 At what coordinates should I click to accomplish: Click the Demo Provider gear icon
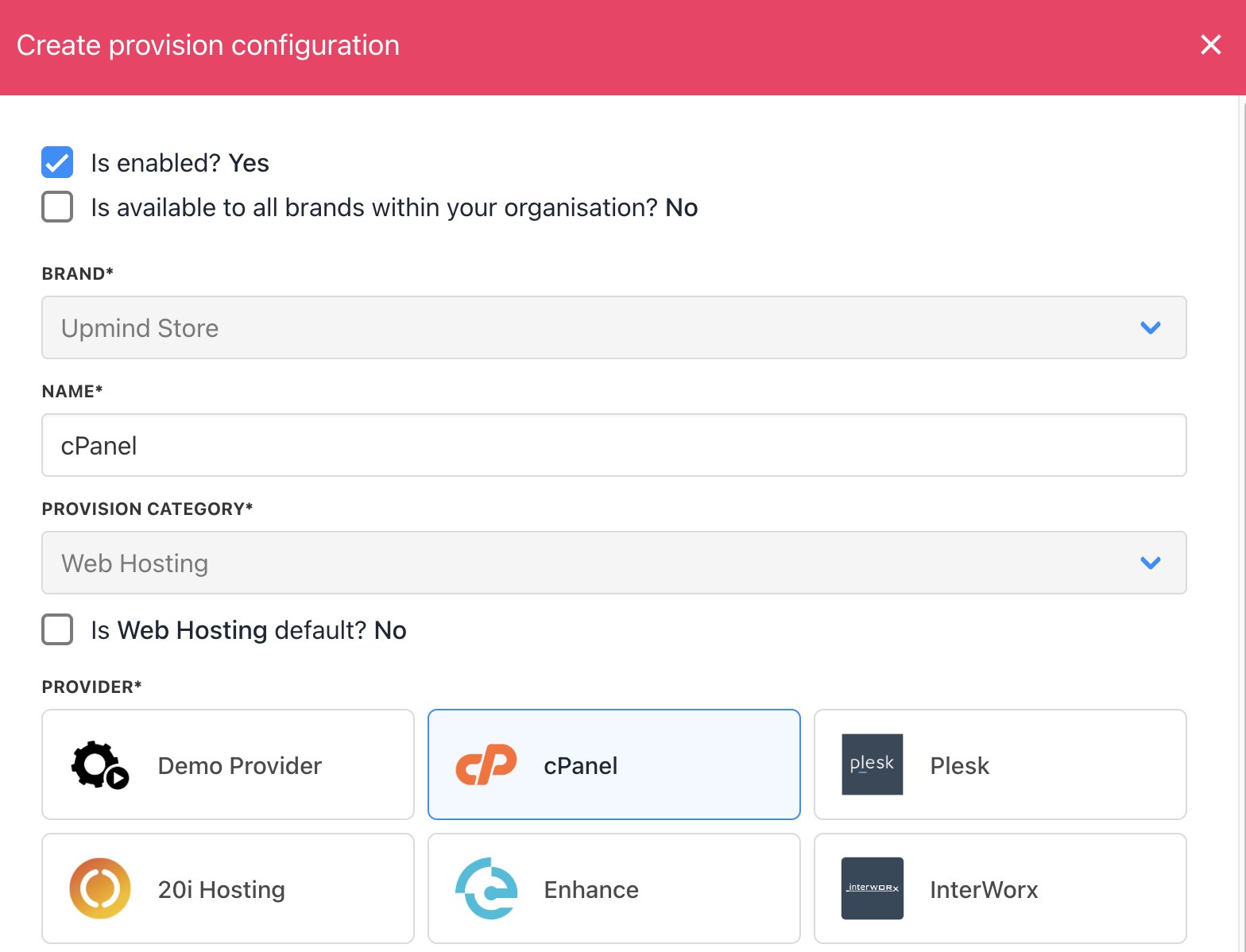[x=100, y=764]
